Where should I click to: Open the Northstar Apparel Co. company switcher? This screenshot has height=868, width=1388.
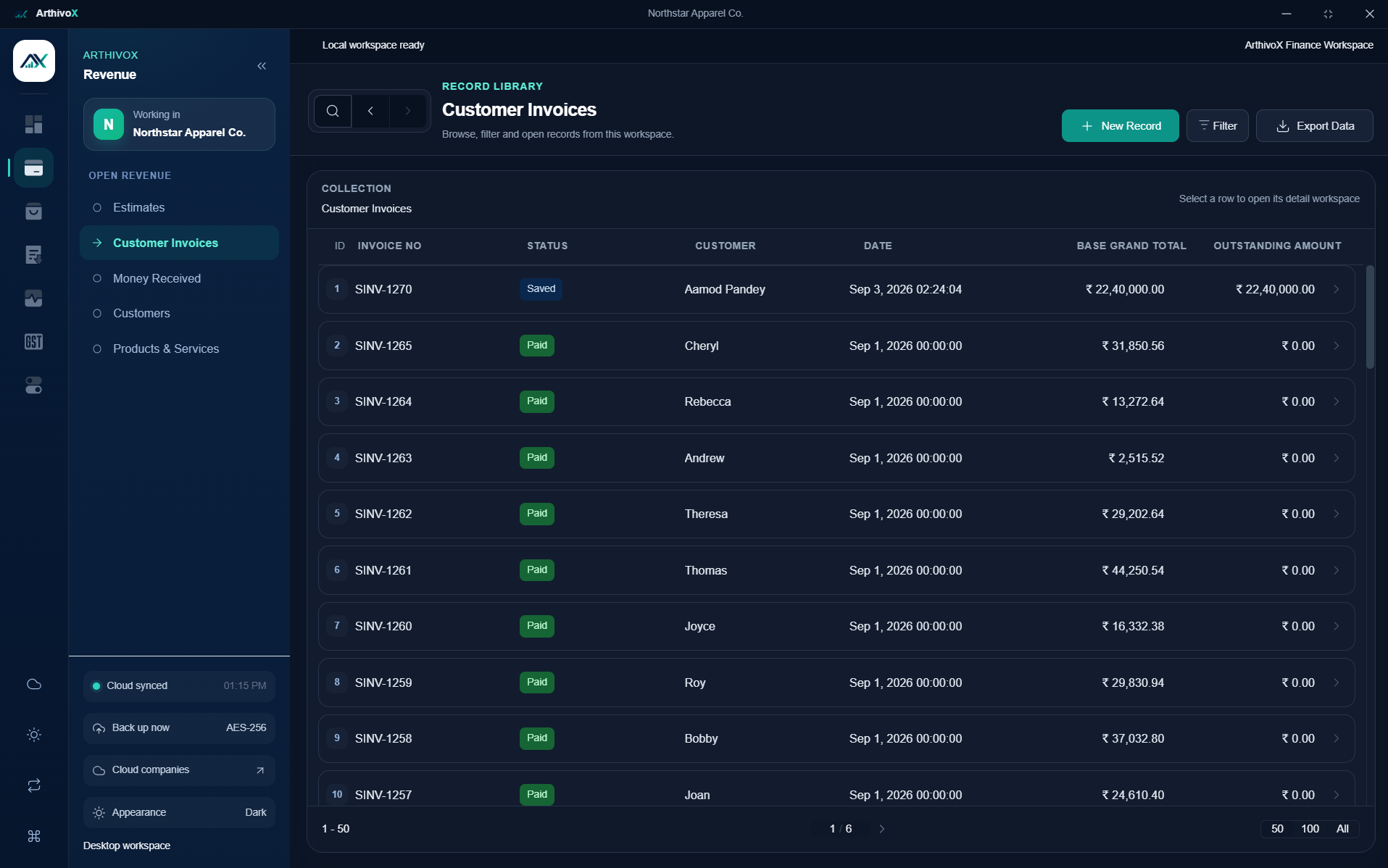[x=179, y=124]
